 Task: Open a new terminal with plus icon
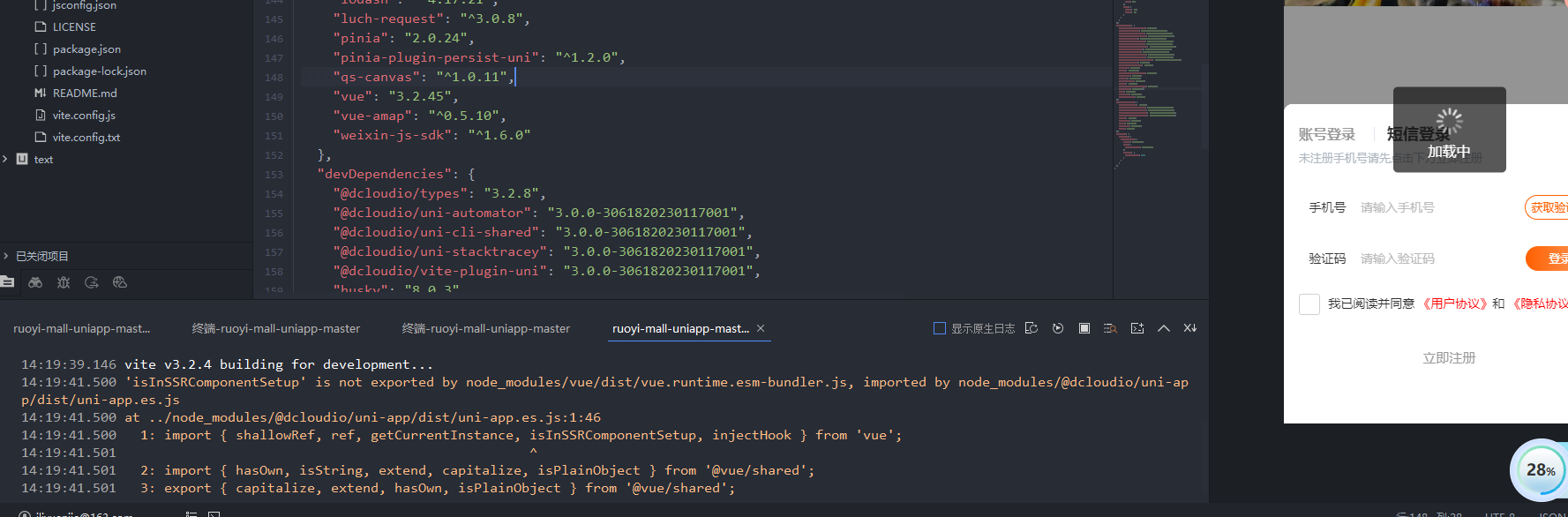point(1137,328)
